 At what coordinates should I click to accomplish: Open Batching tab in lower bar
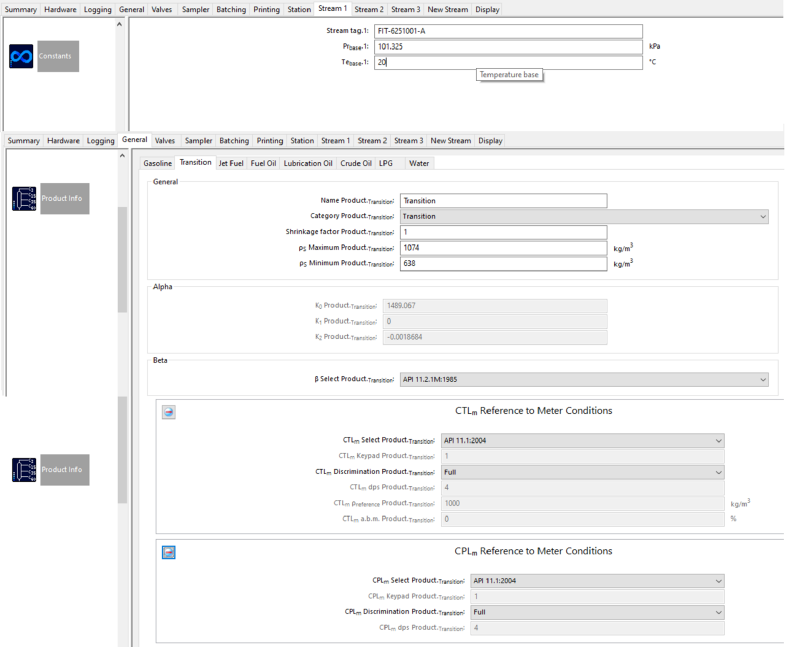click(x=234, y=141)
